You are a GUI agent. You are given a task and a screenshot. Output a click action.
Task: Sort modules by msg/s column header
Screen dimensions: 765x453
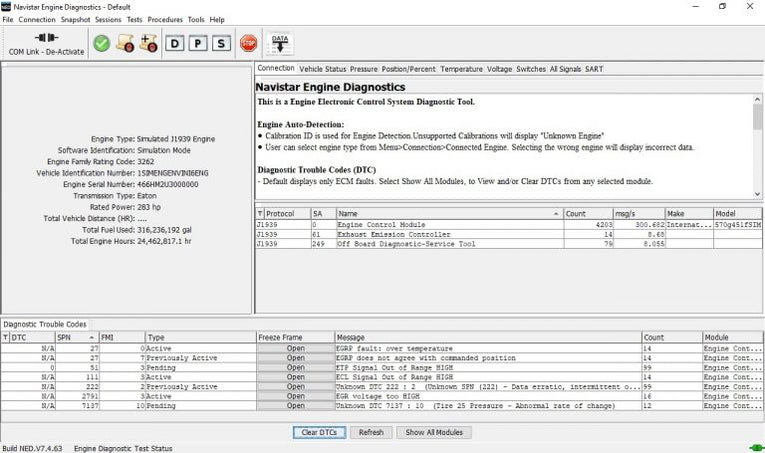(639, 214)
